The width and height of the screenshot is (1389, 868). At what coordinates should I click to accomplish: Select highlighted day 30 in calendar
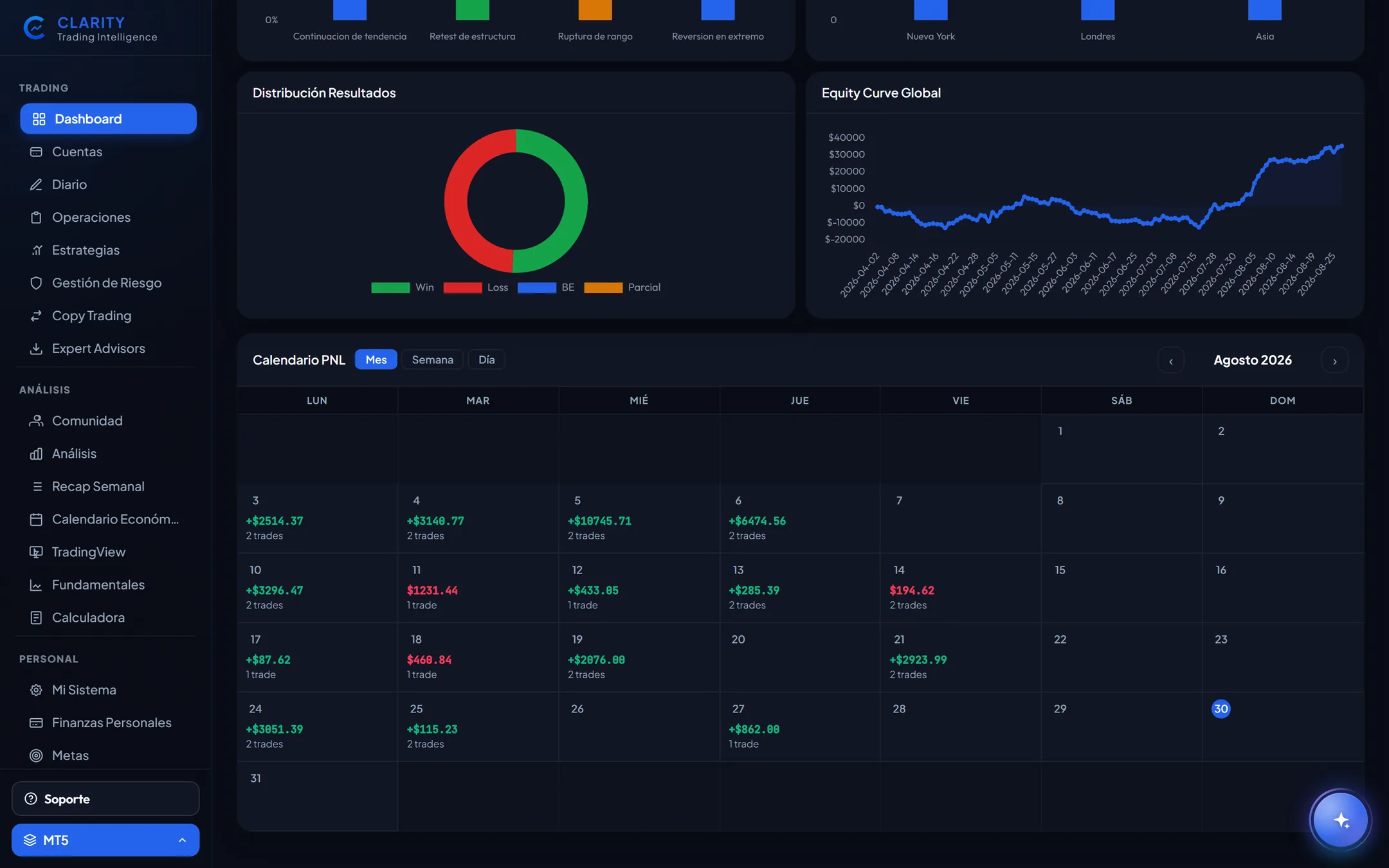[x=1221, y=709]
